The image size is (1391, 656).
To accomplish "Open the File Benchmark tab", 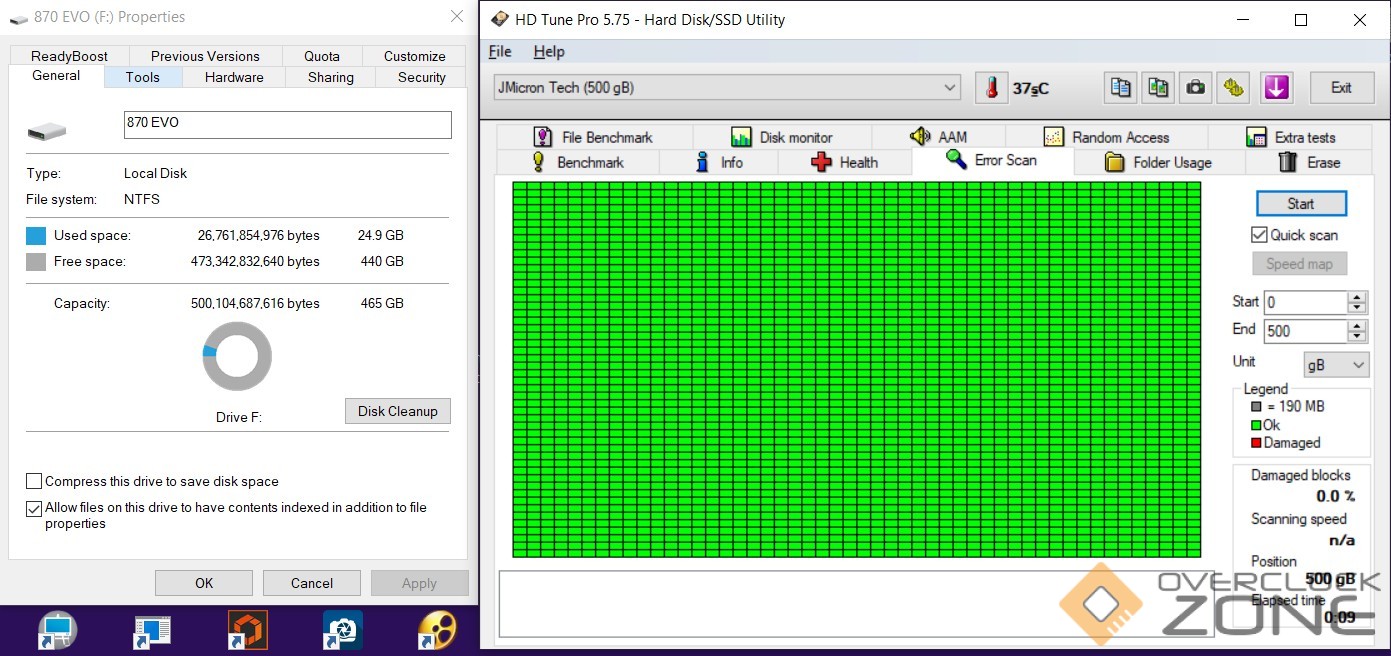I will (593, 137).
